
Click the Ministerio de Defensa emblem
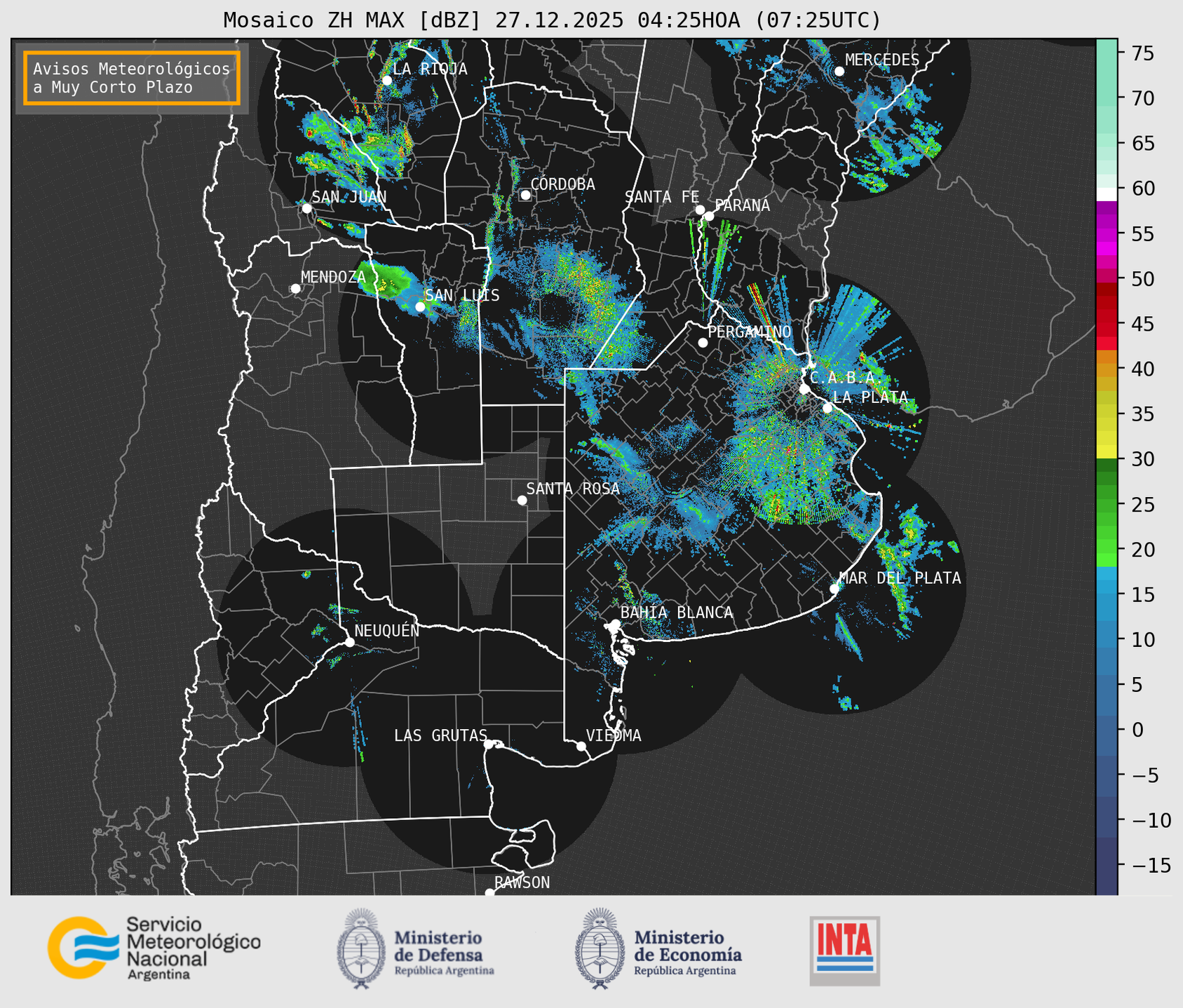click(x=361, y=948)
